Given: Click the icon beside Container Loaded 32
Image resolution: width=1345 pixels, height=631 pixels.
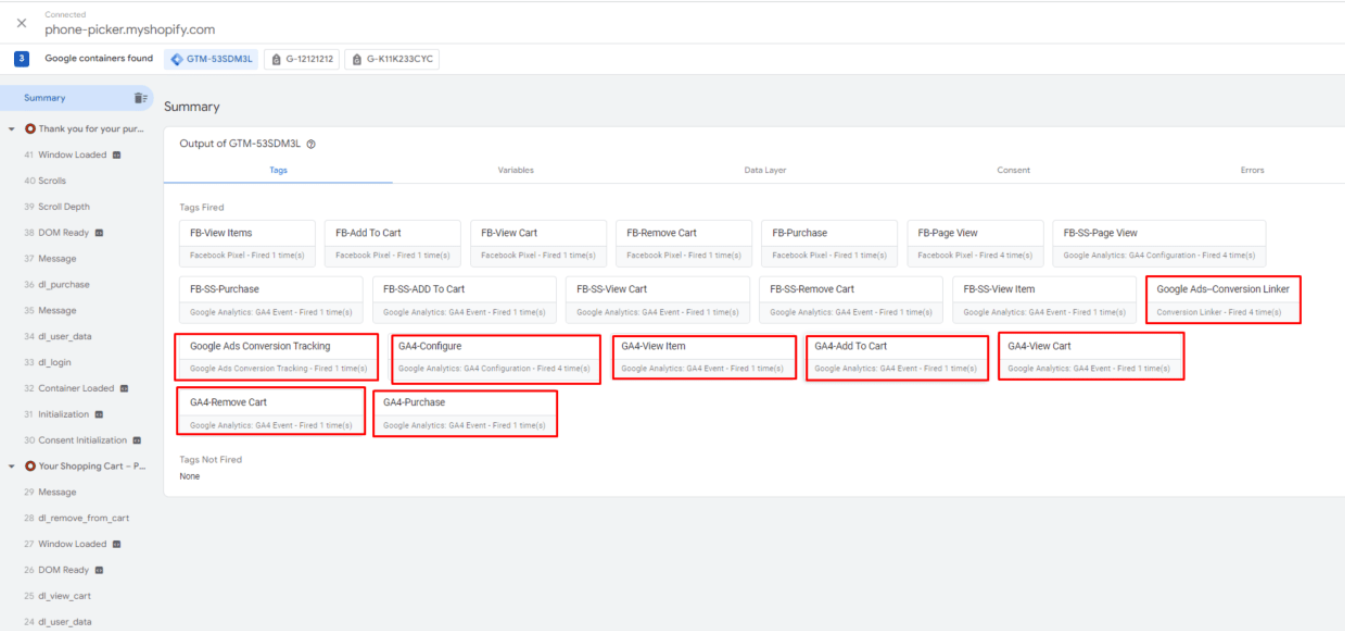Looking at the screenshot, I should pyautogui.click(x=124, y=388).
